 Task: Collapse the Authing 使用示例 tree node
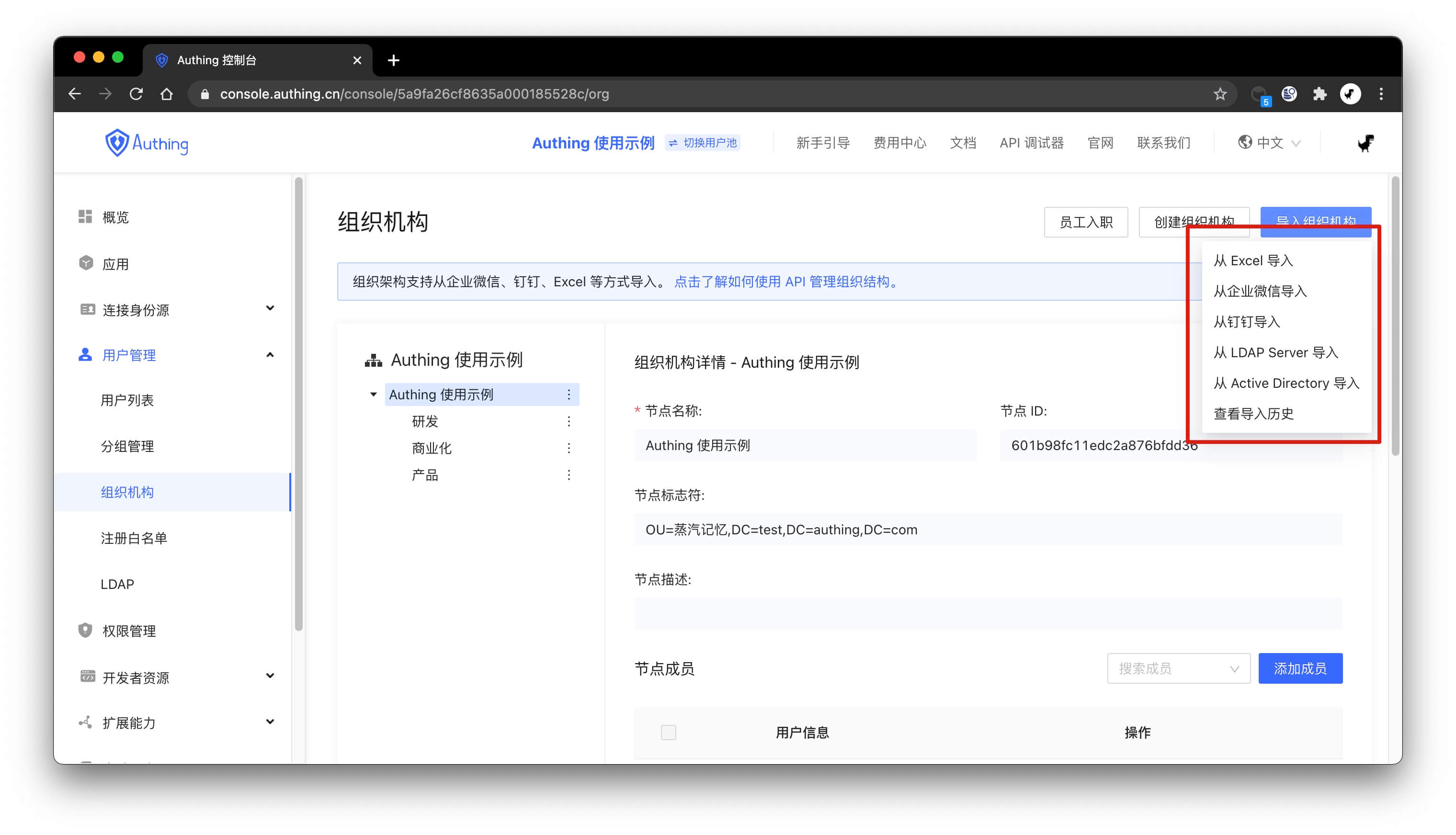pos(374,394)
